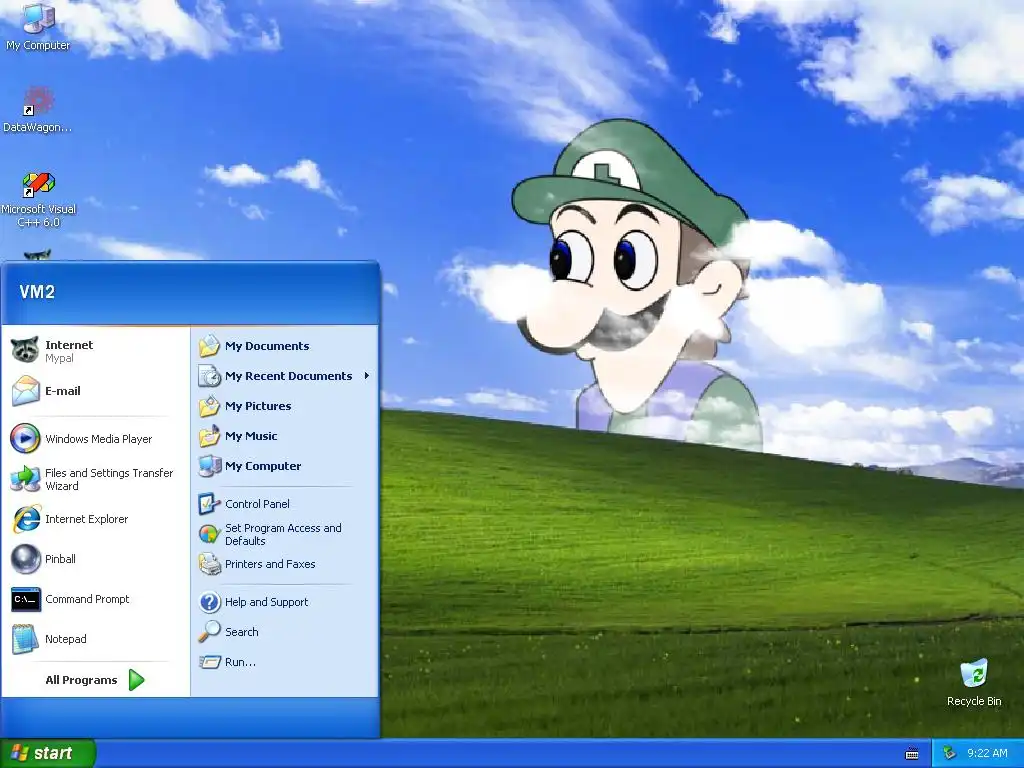Click the My Music text label
Image resolution: width=1024 pixels, height=768 pixels.
coord(251,436)
